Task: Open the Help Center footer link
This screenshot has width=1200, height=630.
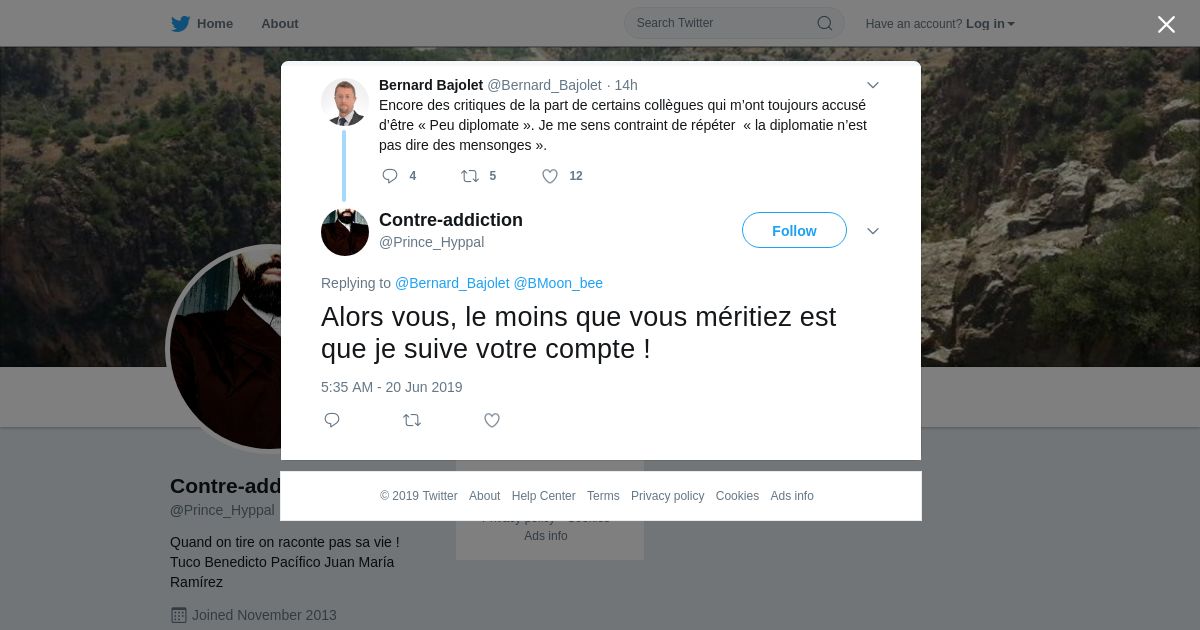Action: 543,496
